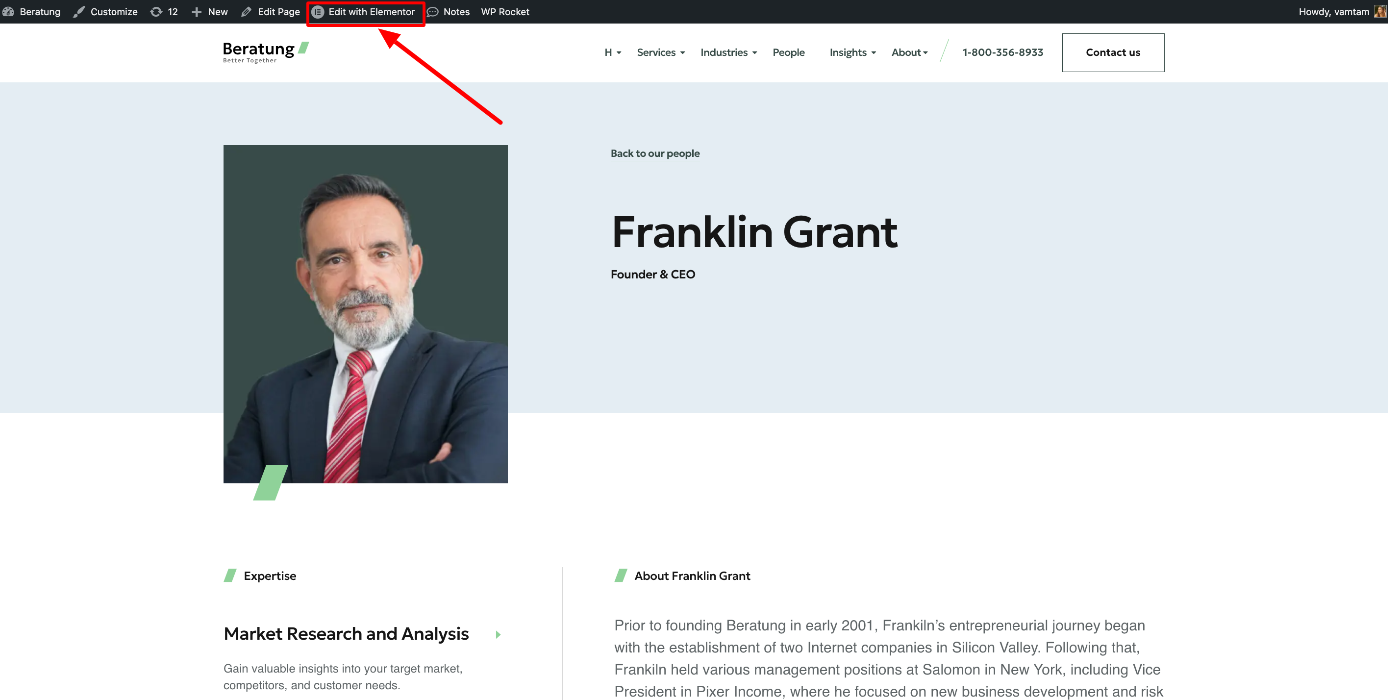The height and width of the screenshot is (700, 1388).
Task: Click the plus New content icon
Action: click(197, 12)
